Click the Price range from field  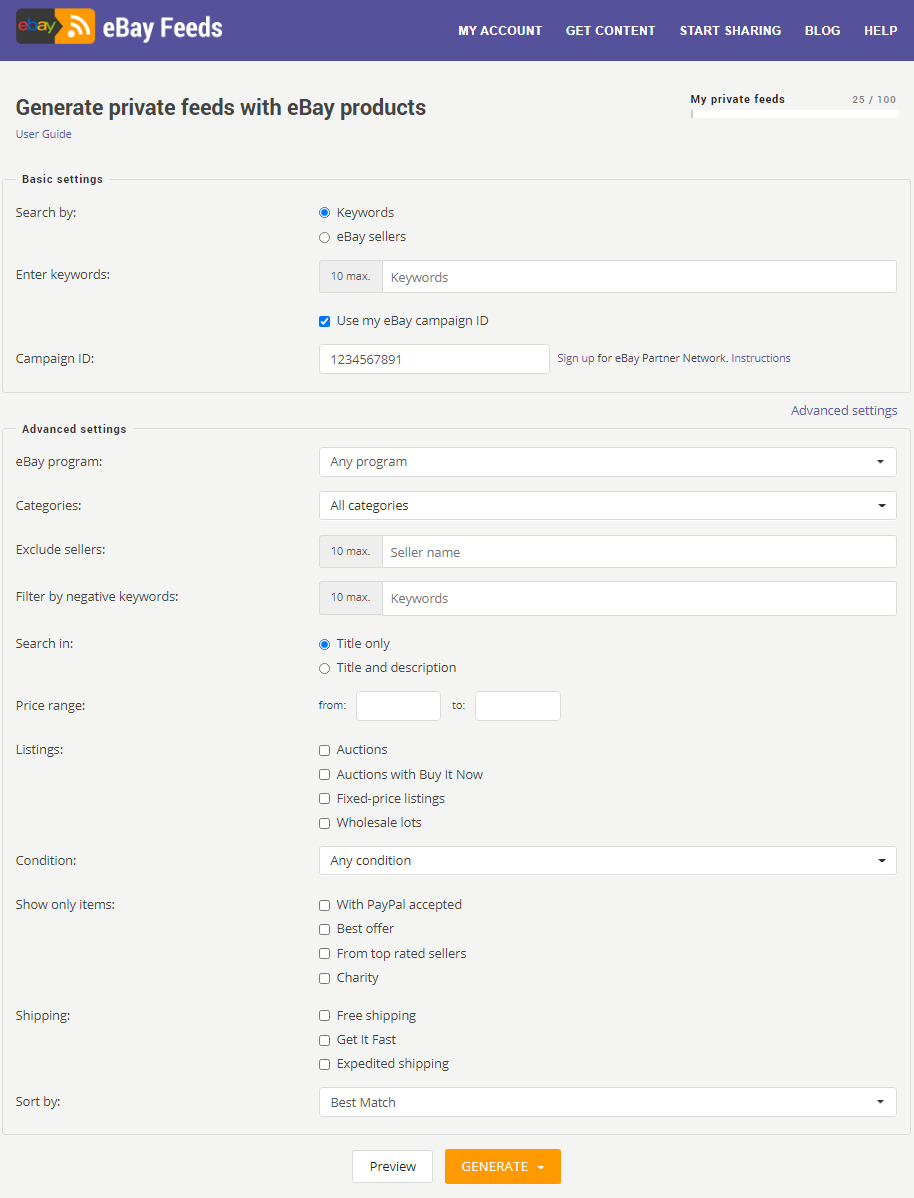(398, 706)
